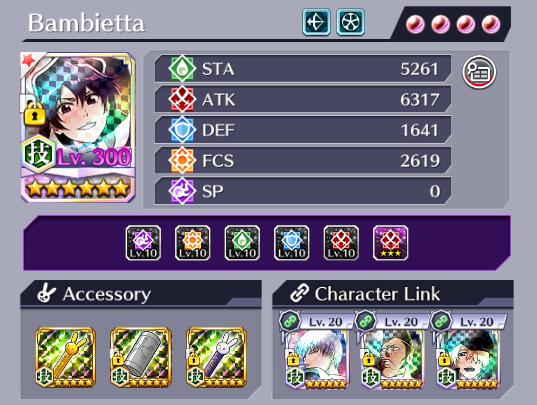Click the bow and arrow skill icon
This screenshot has width=537, height=405.
coord(316,22)
